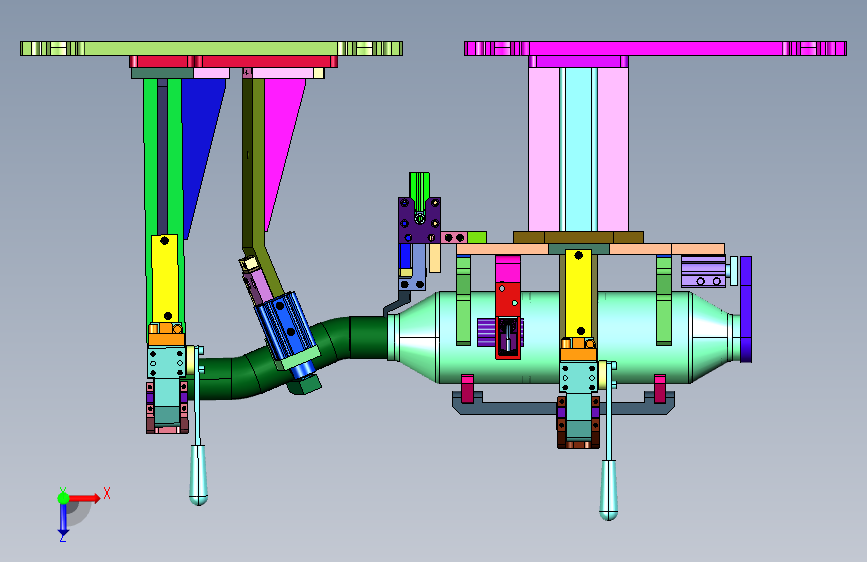Select the magenta top mounting plate
This screenshot has height=562, width=867.
click(655, 48)
